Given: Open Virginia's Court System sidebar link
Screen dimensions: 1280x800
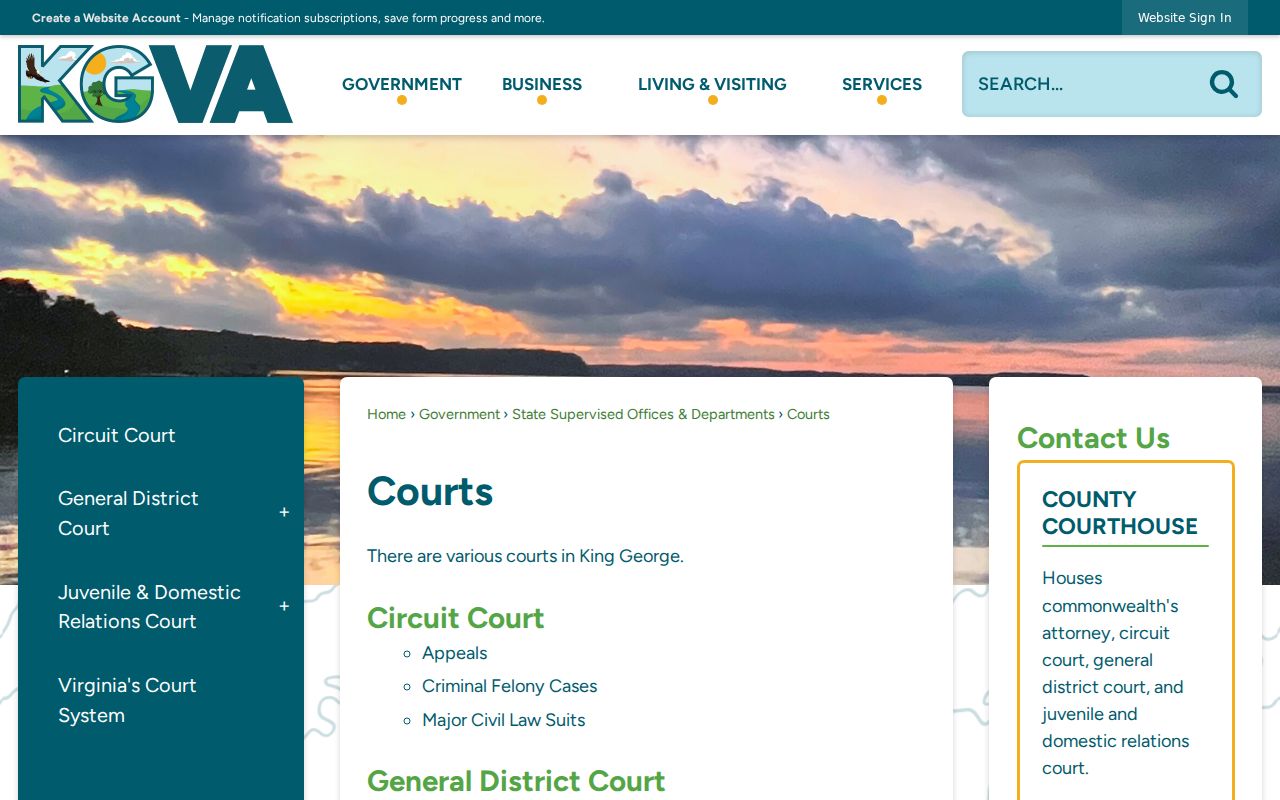Looking at the screenshot, I should 127,700.
